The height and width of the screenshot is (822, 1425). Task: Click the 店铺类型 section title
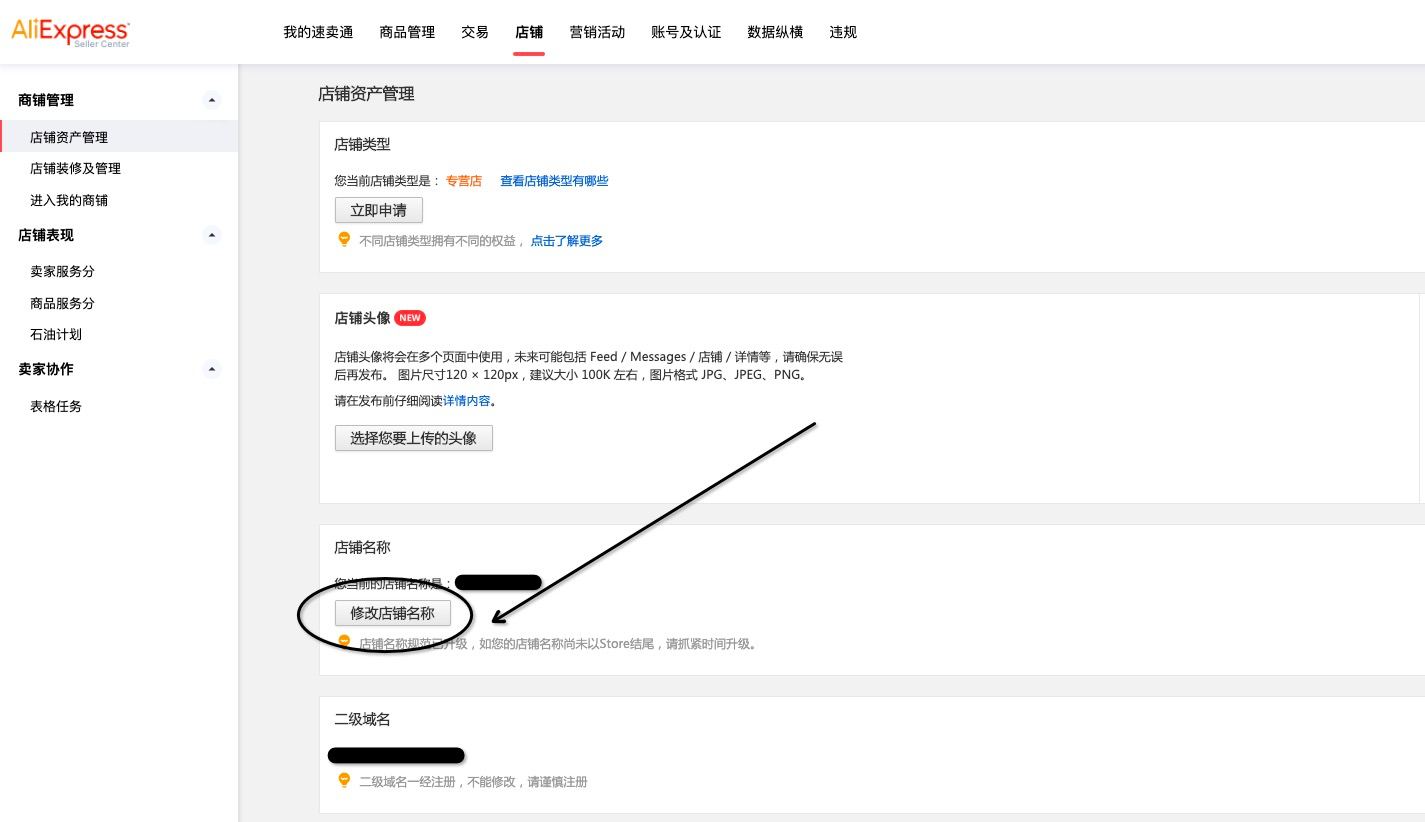pos(362,145)
